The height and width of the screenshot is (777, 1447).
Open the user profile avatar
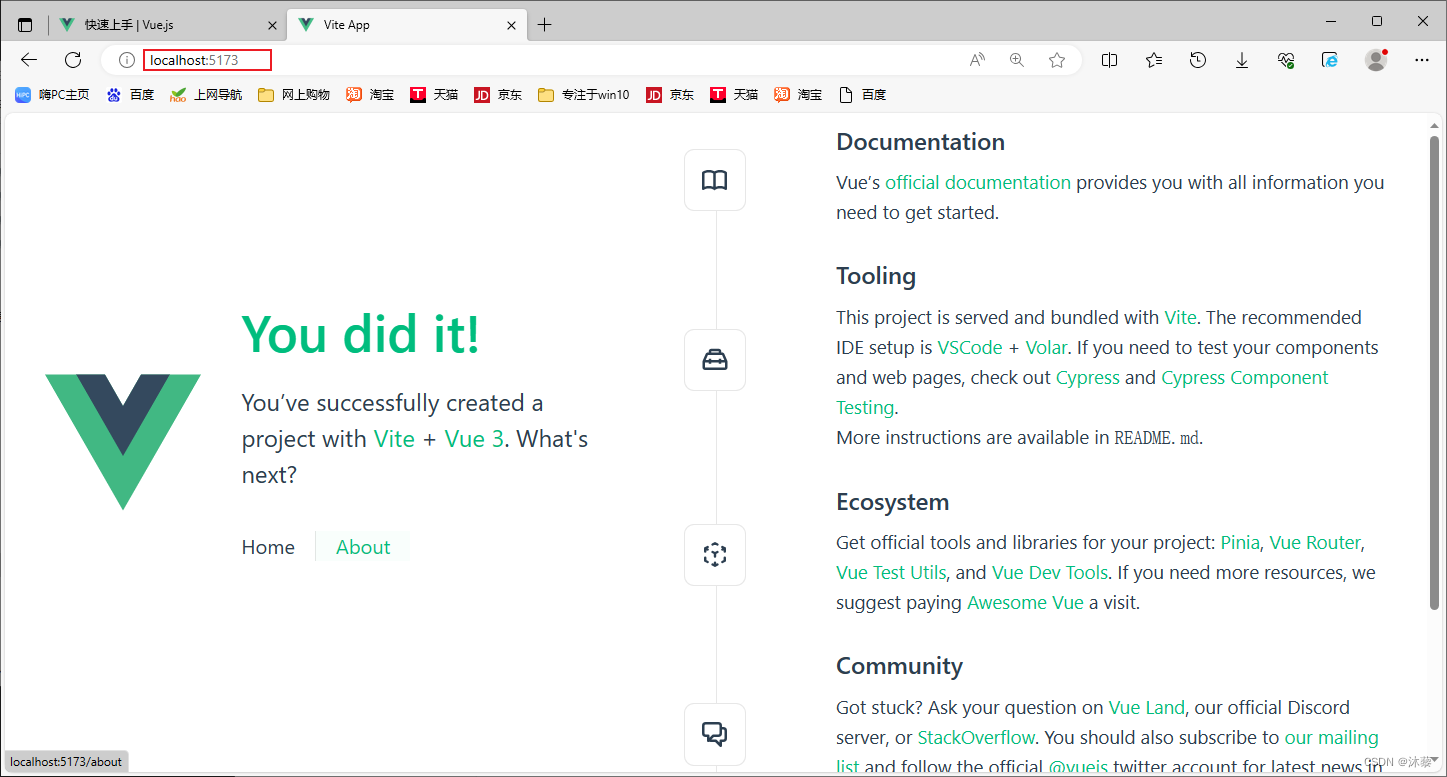point(1376,60)
